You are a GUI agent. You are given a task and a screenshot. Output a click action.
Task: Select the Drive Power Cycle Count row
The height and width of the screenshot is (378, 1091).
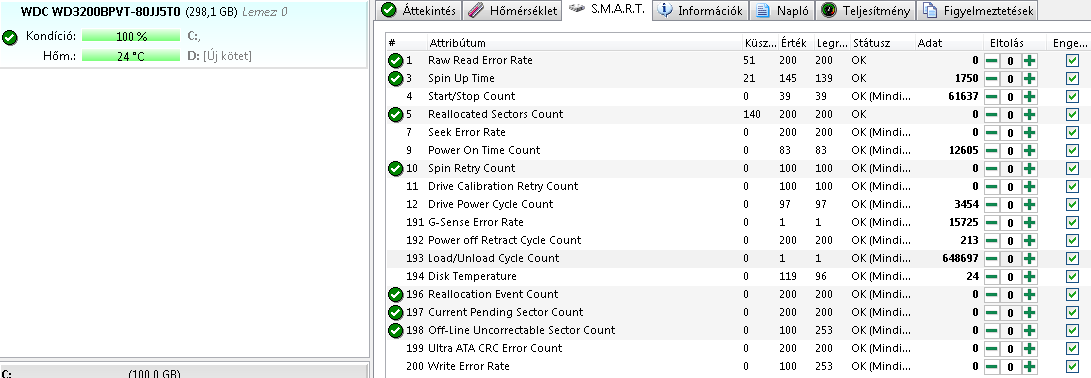tap(738, 205)
